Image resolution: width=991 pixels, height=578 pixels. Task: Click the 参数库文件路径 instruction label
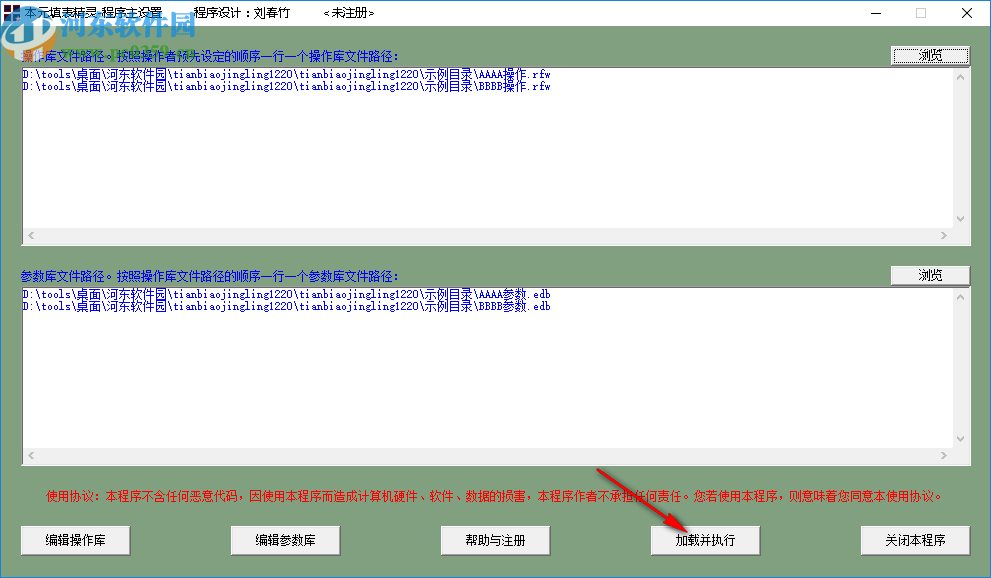click(210, 276)
